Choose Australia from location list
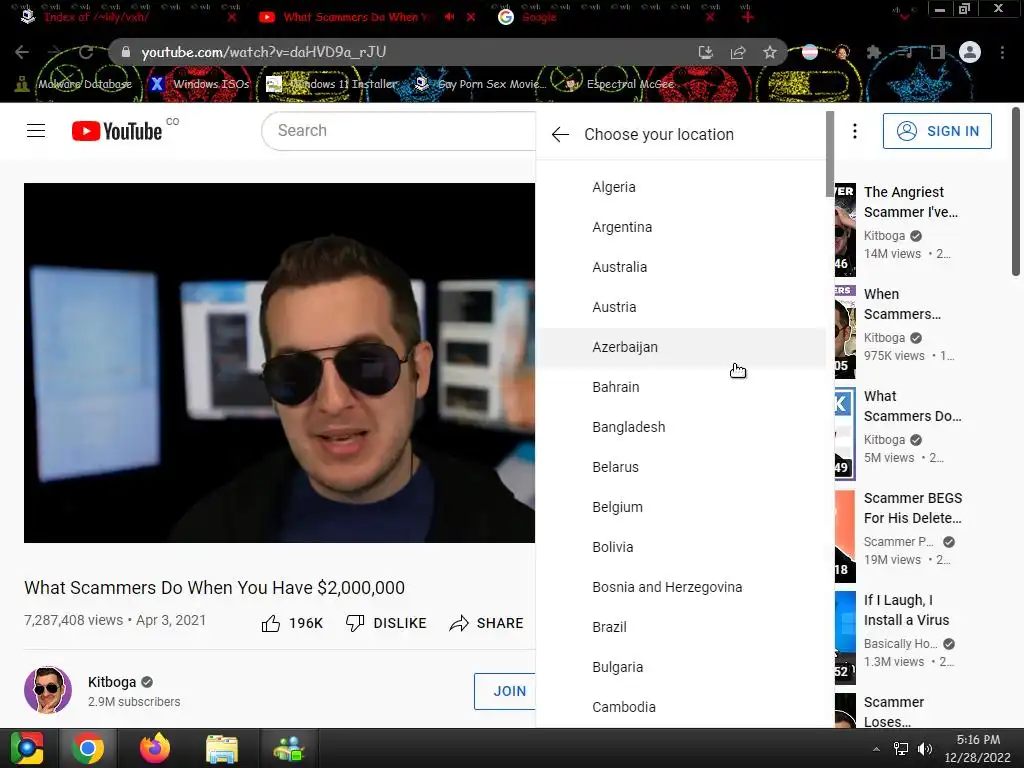Viewport: 1024px width, 768px height. [x=680, y=267]
